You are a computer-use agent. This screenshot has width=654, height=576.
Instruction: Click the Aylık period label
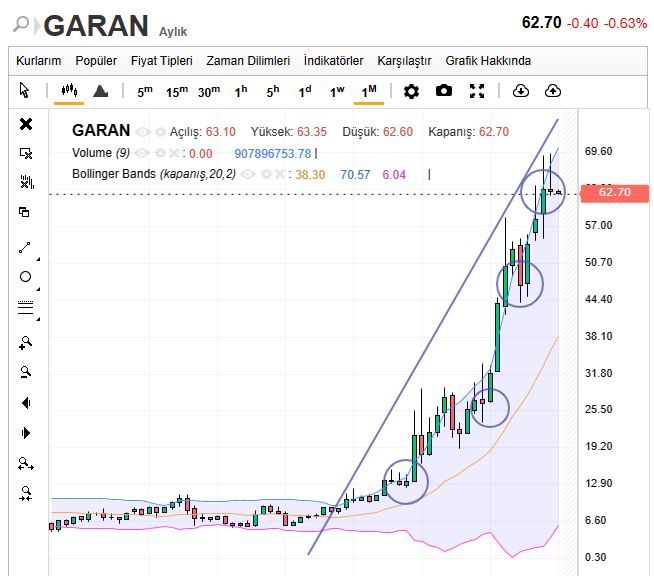173,32
